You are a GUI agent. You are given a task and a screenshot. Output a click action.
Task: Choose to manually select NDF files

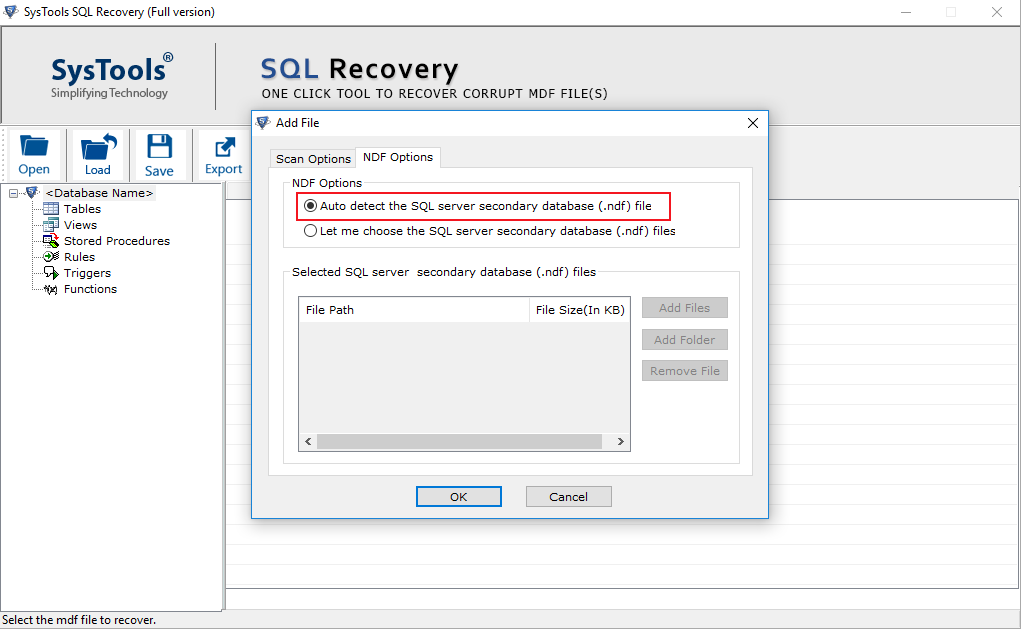311,230
